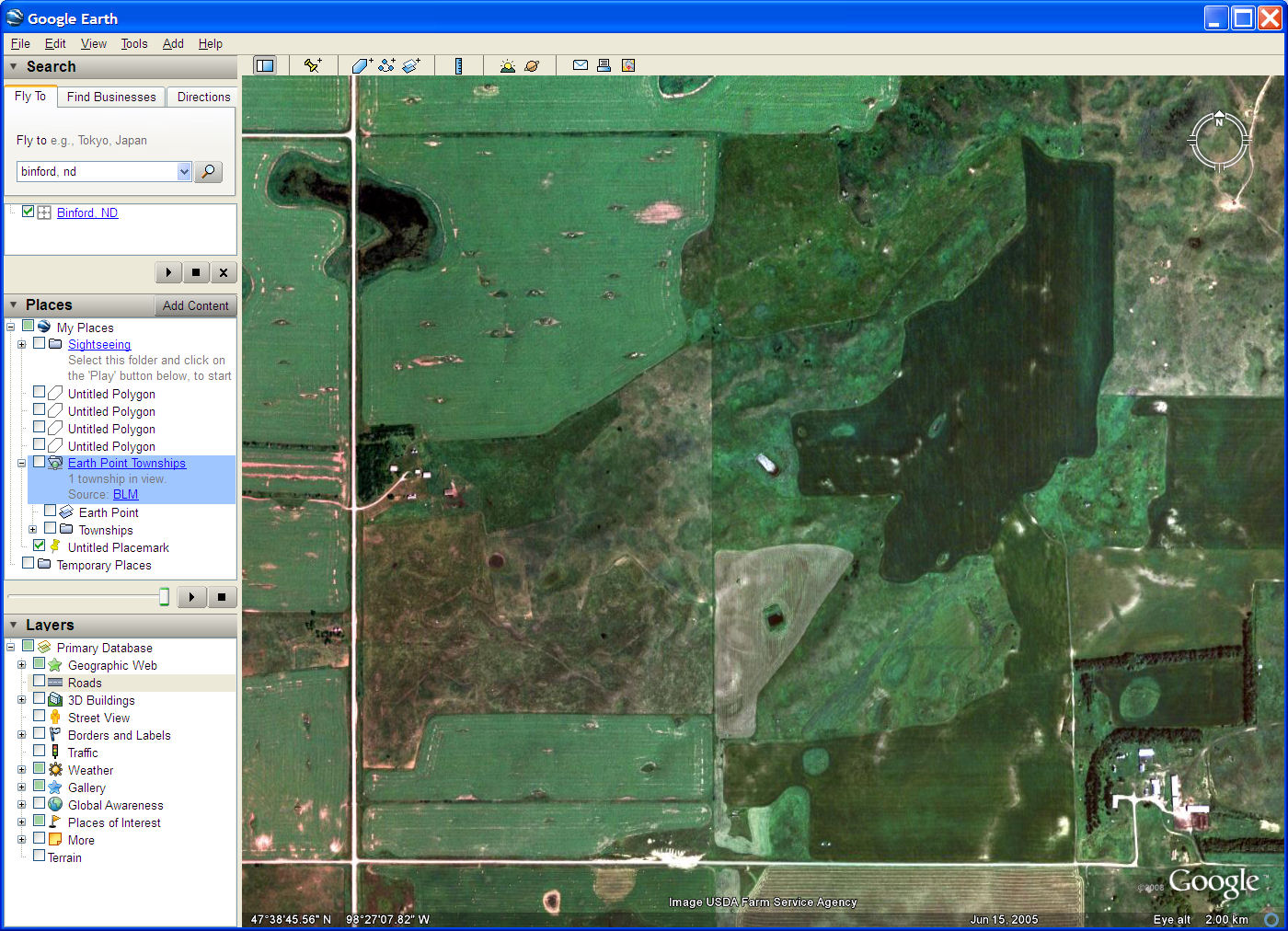Click the compass navigation ring
This screenshot has width=1288, height=931.
pos(1219,141)
